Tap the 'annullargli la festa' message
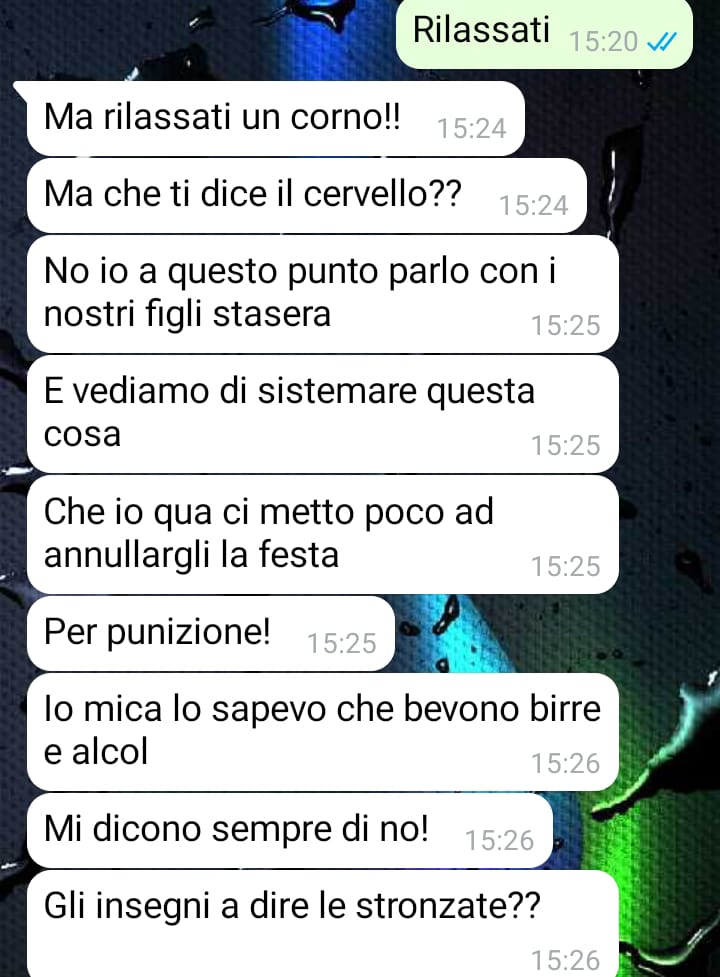 tap(323, 535)
